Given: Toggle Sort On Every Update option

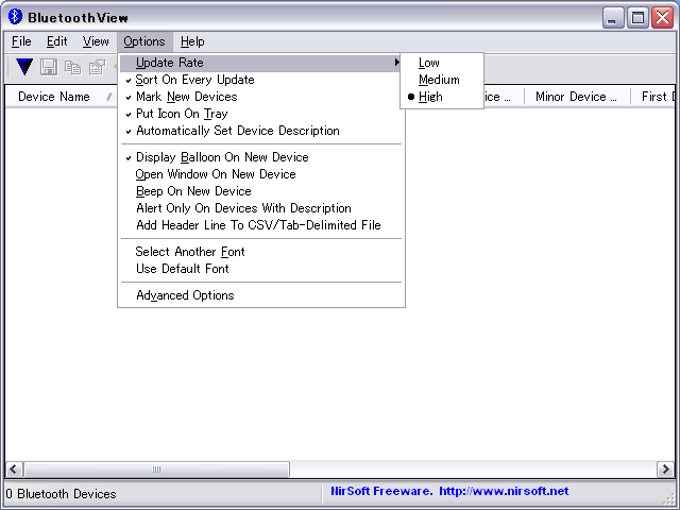Looking at the screenshot, I should coord(262,80).
